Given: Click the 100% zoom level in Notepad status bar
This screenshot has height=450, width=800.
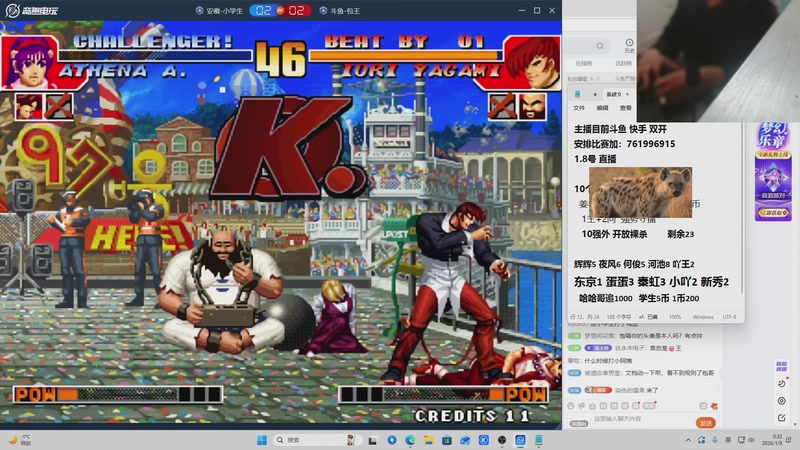Looking at the screenshot, I should pos(675,317).
